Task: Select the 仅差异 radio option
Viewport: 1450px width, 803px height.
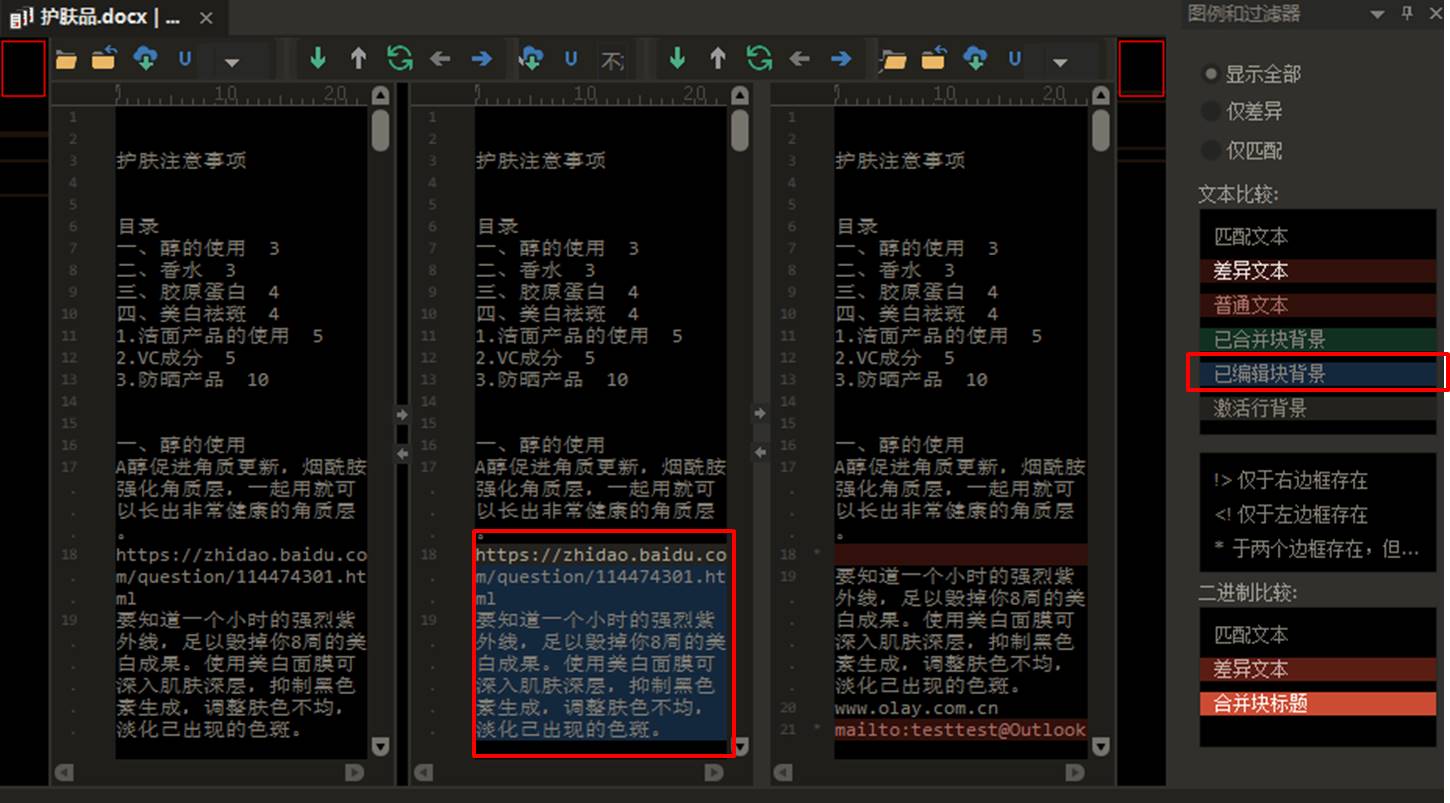Action: 1243,112
